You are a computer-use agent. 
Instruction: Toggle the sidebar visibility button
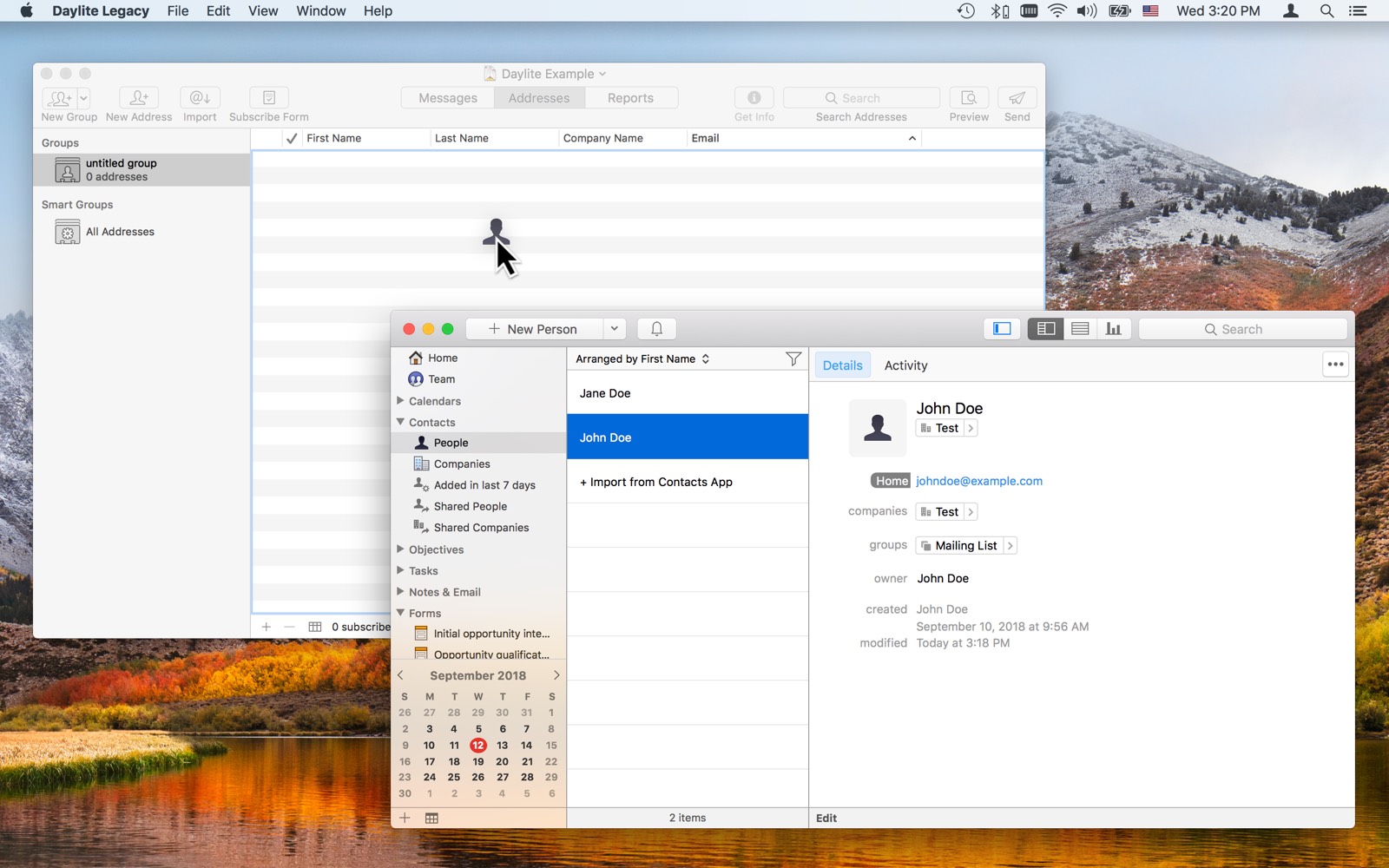tap(1003, 329)
